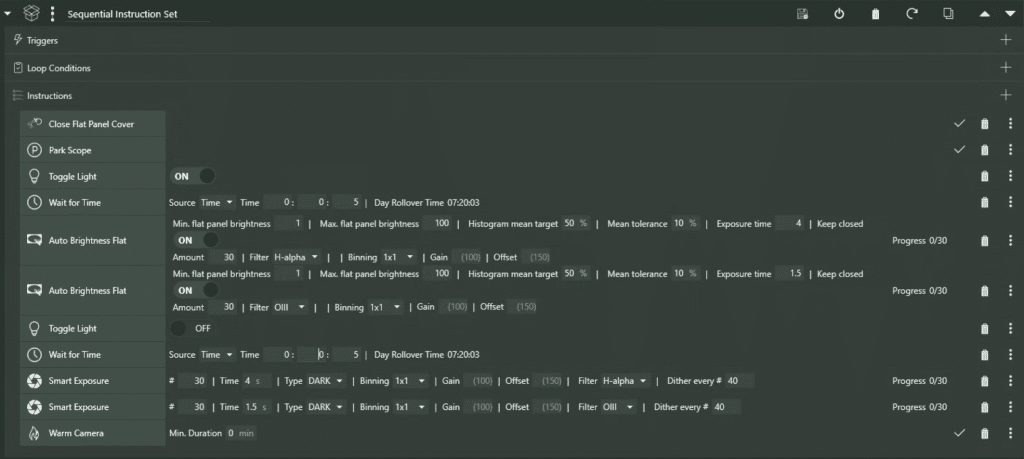Add a new trigger with plus icon
The height and width of the screenshot is (459, 1024).
click(1006, 40)
